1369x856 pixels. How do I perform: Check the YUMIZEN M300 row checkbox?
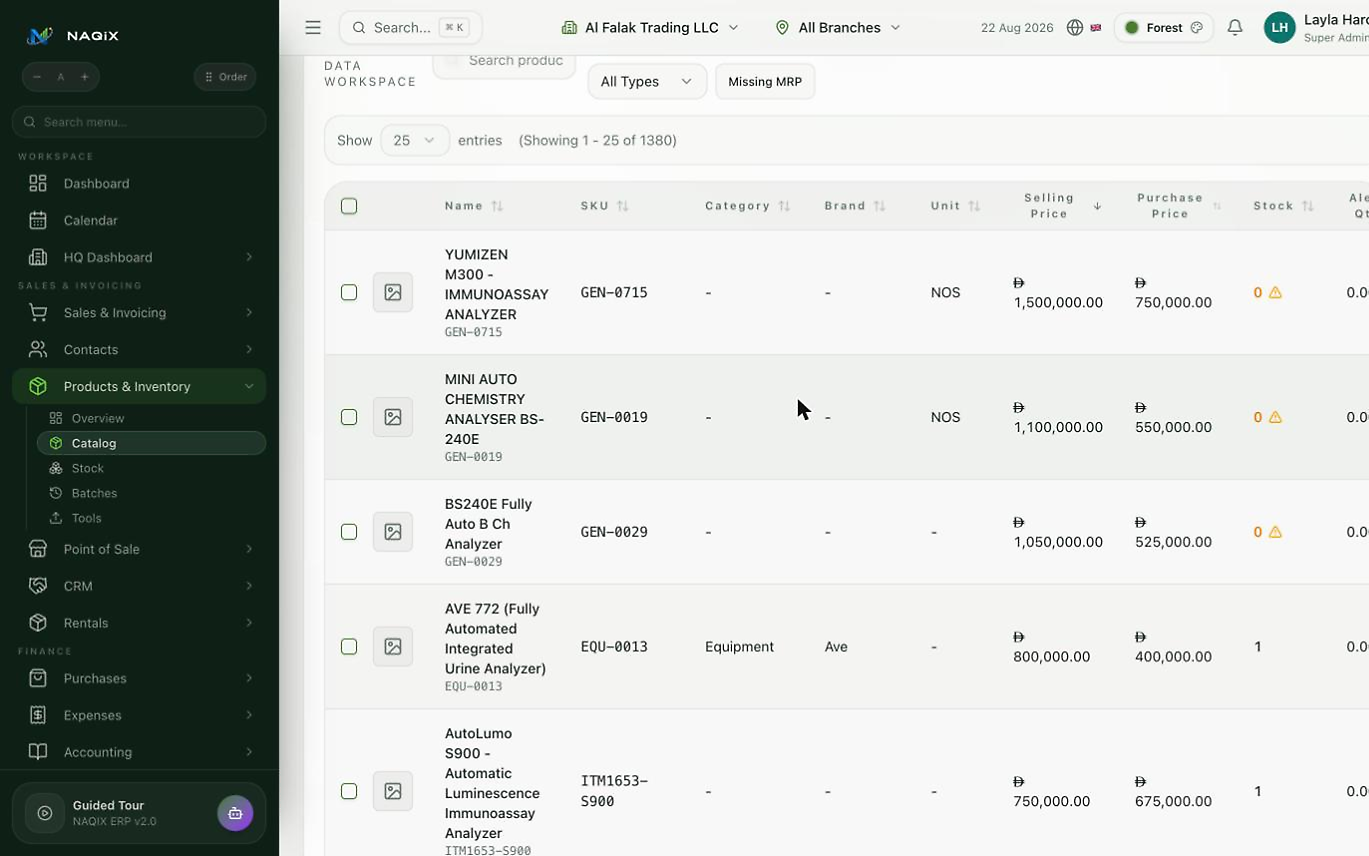click(349, 292)
